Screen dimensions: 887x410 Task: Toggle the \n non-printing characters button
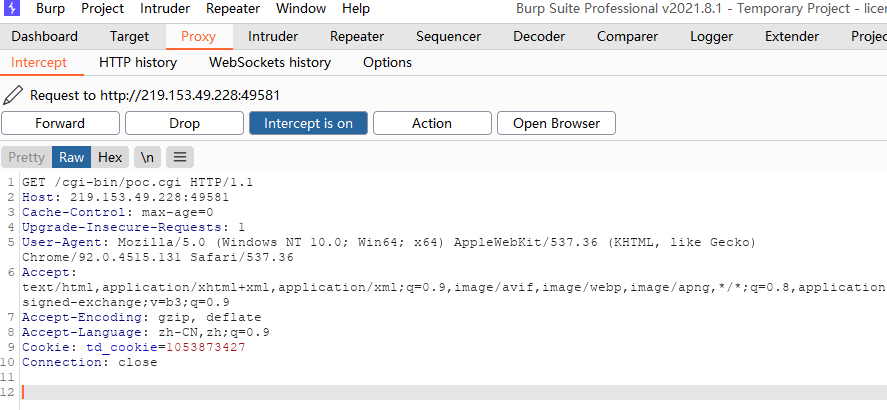coord(147,157)
